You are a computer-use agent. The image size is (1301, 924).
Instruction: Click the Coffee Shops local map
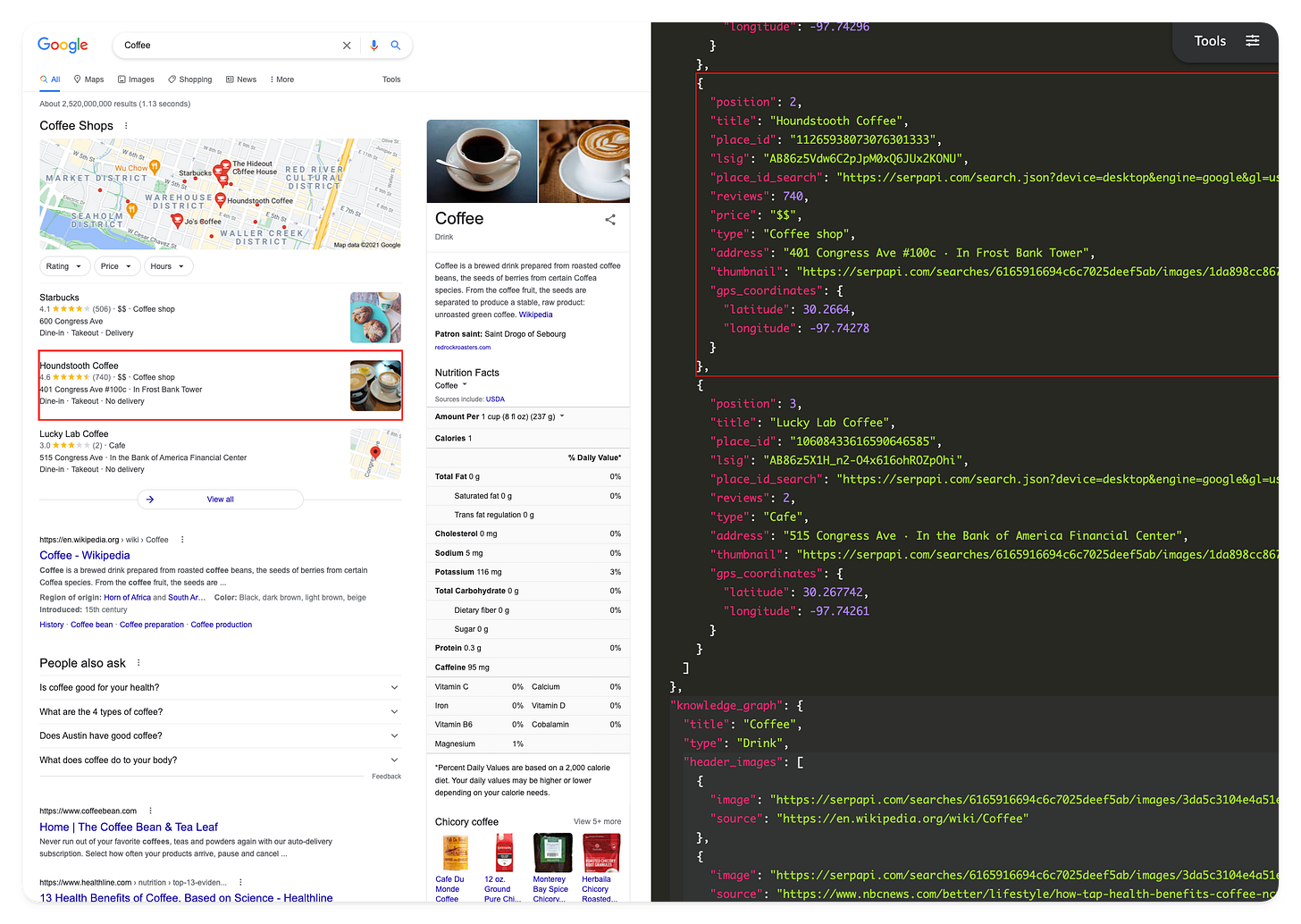[x=220, y=194]
